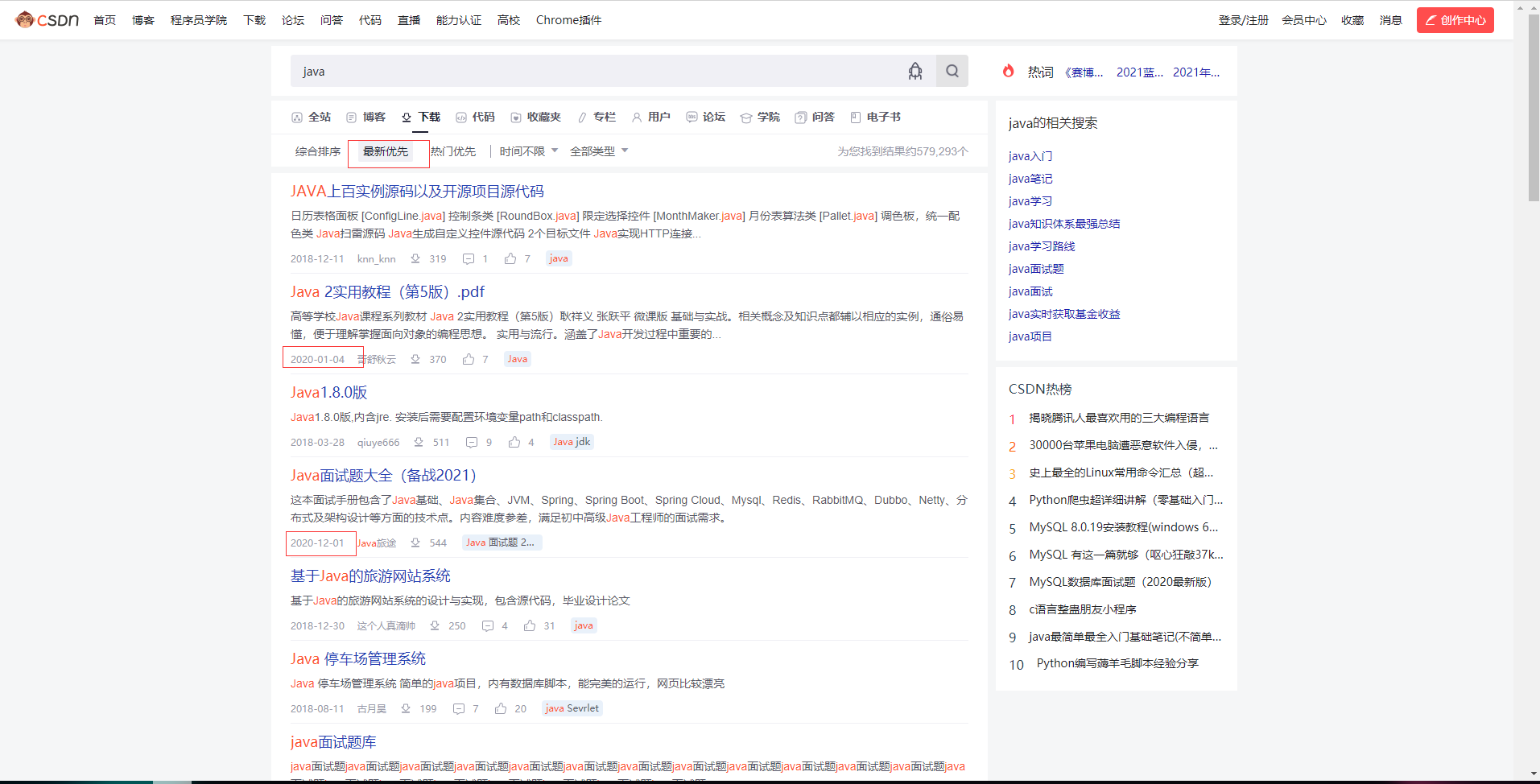Image resolution: width=1540 pixels, height=784 pixels.
Task: Open the 全部类型 type filter dropdown
Action: (x=599, y=151)
